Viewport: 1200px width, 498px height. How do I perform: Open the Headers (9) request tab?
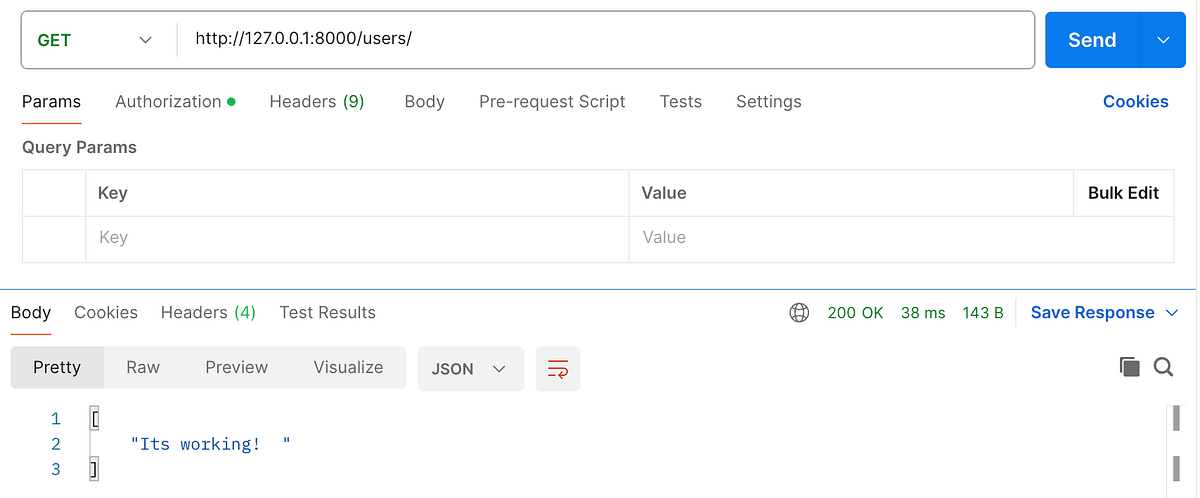coord(317,101)
